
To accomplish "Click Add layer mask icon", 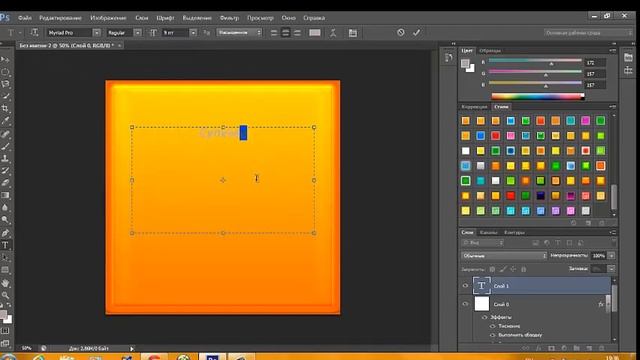I will point(551,348).
